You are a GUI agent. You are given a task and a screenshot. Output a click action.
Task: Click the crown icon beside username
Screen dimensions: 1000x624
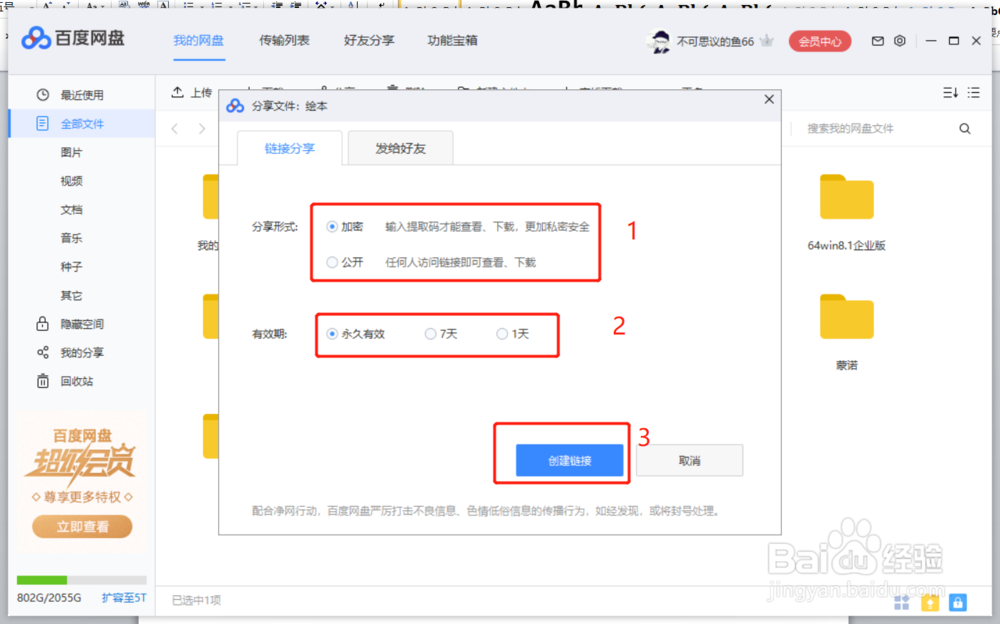pyautogui.click(x=767, y=41)
